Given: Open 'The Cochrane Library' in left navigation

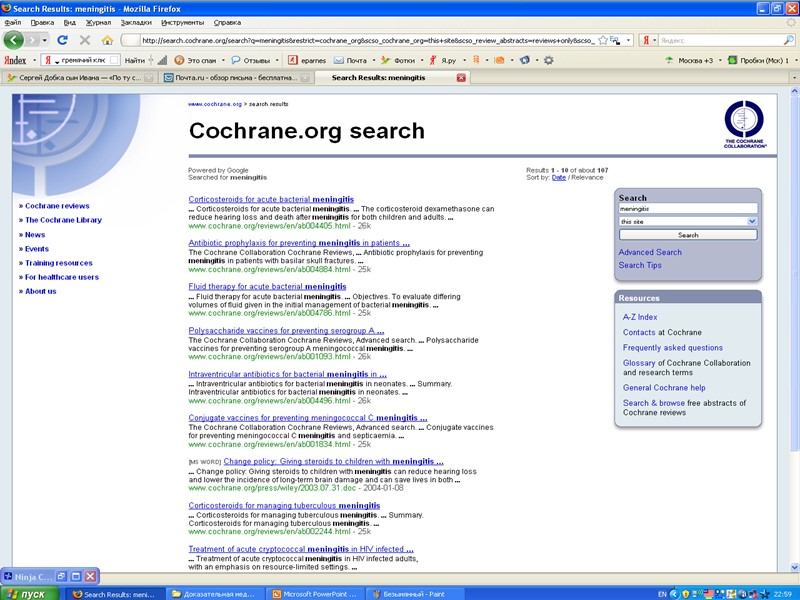Looking at the screenshot, I should (x=63, y=220).
